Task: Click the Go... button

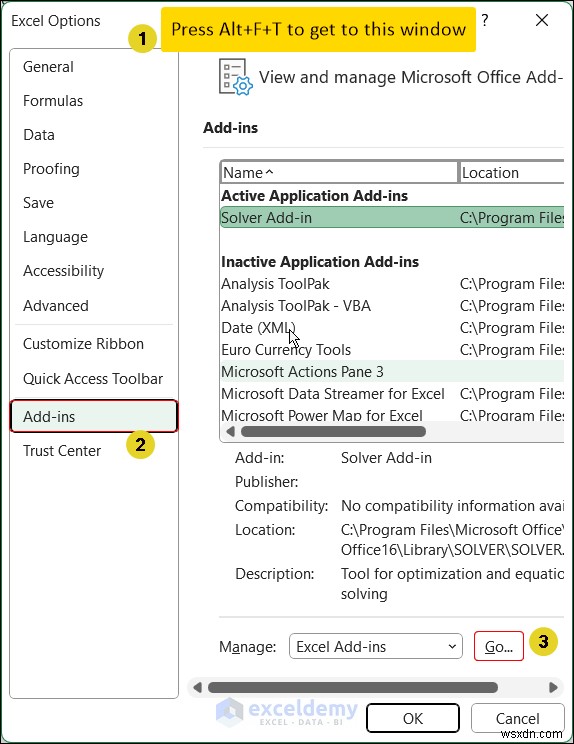Action: point(499,646)
